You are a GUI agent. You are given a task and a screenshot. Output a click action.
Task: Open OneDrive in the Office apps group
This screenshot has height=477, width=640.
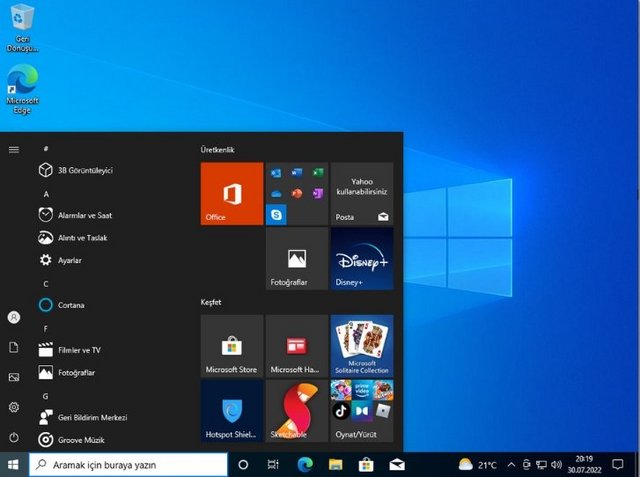pos(276,193)
